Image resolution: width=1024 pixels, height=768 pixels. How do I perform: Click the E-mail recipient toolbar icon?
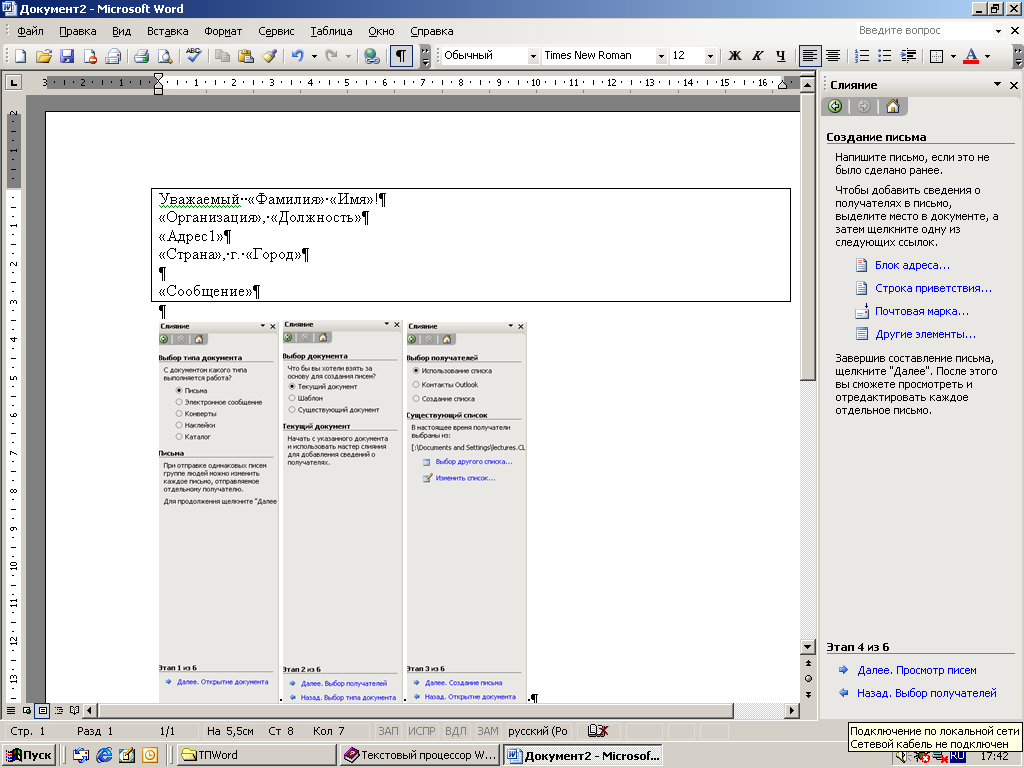point(114,56)
